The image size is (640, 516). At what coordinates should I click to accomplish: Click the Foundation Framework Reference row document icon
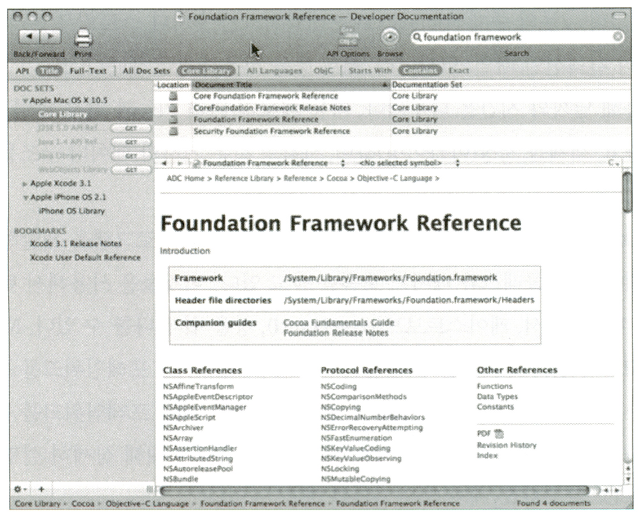pos(173,120)
